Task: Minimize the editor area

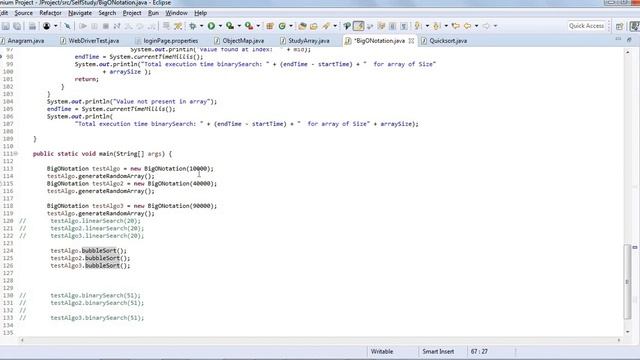Action: [x=618, y=40]
